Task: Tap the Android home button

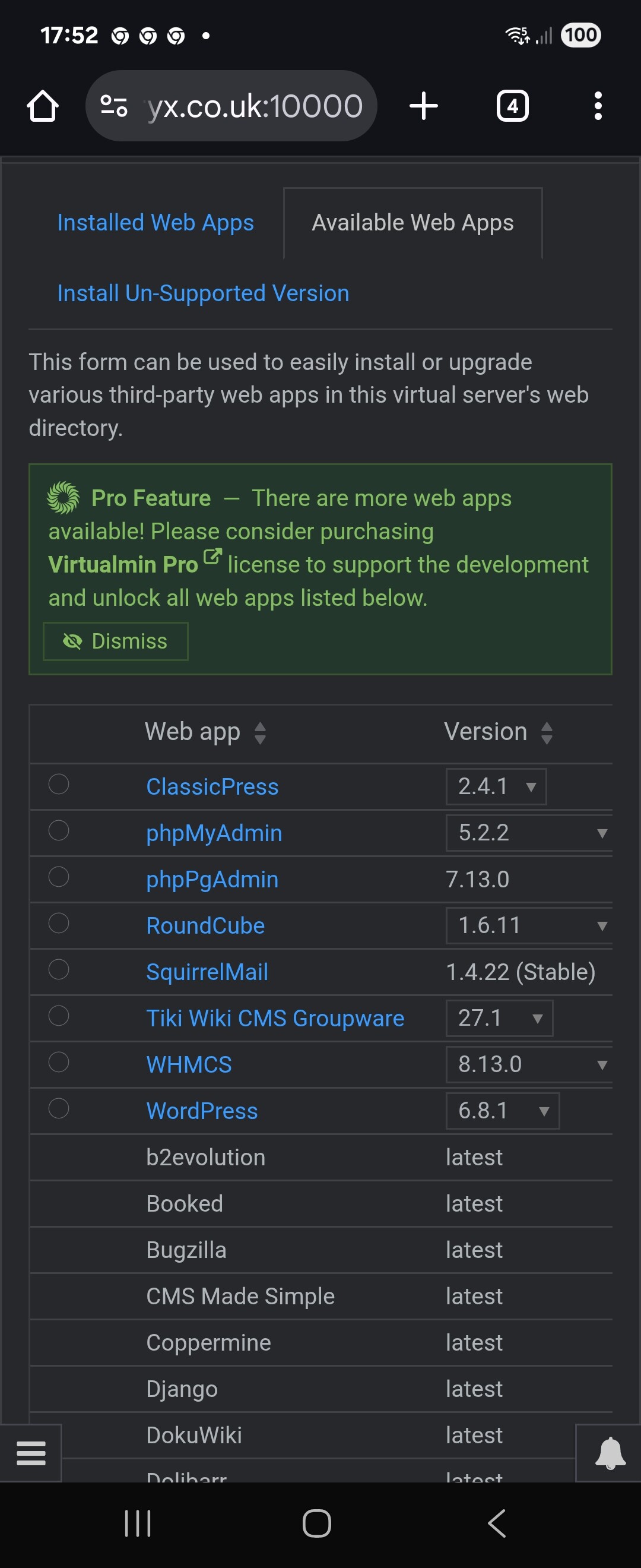Action: coord(317,1523)
